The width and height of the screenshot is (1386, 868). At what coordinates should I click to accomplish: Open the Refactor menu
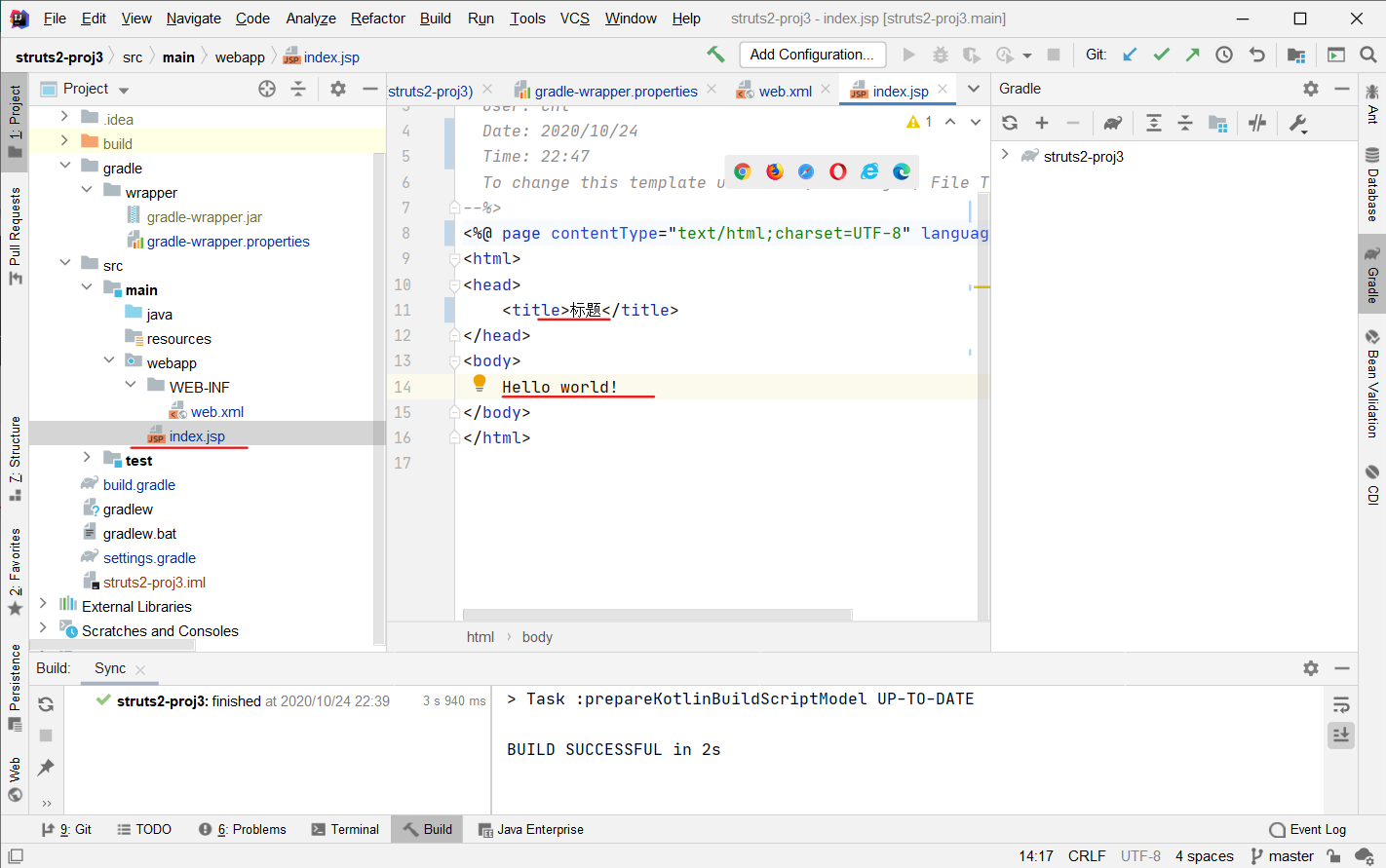coord(378,18)
